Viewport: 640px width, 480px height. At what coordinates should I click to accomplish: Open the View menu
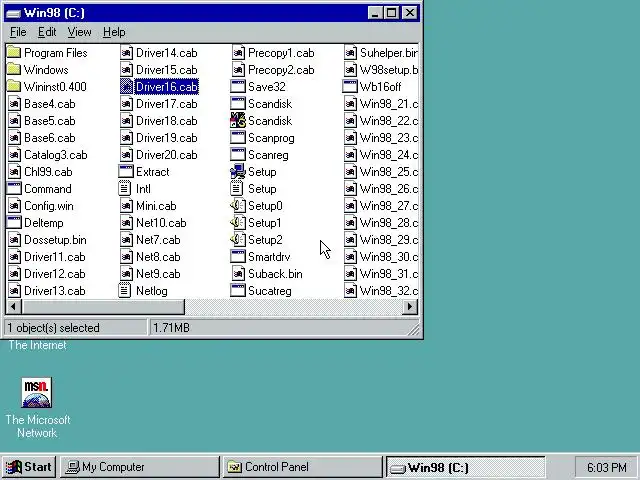click(79, 32)
